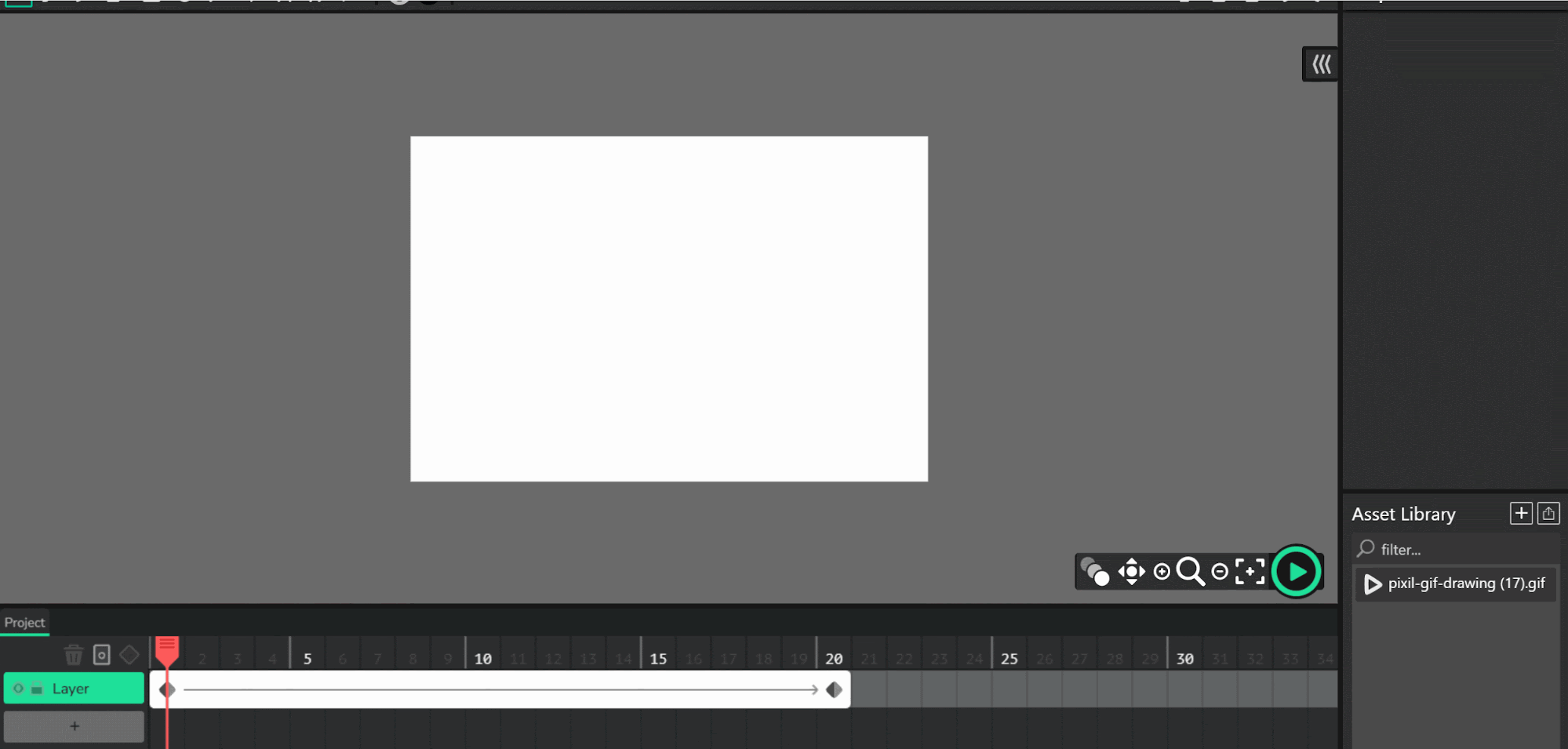Open the Project tab in timeline
The width and height of the screenshot is (1568, 749).
(25, 622)
